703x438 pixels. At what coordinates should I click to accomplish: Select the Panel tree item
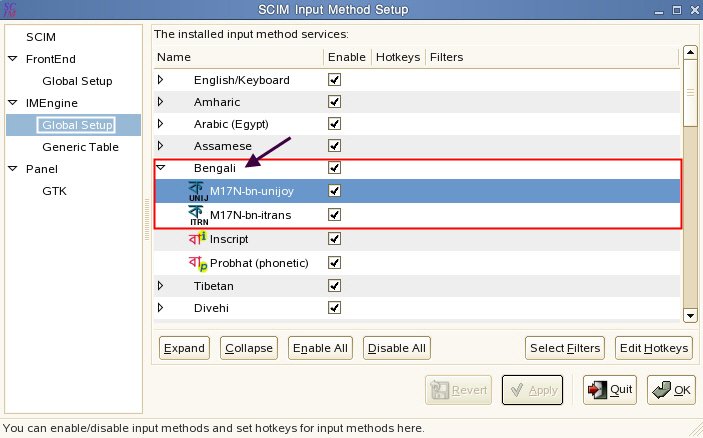point(42,169)
